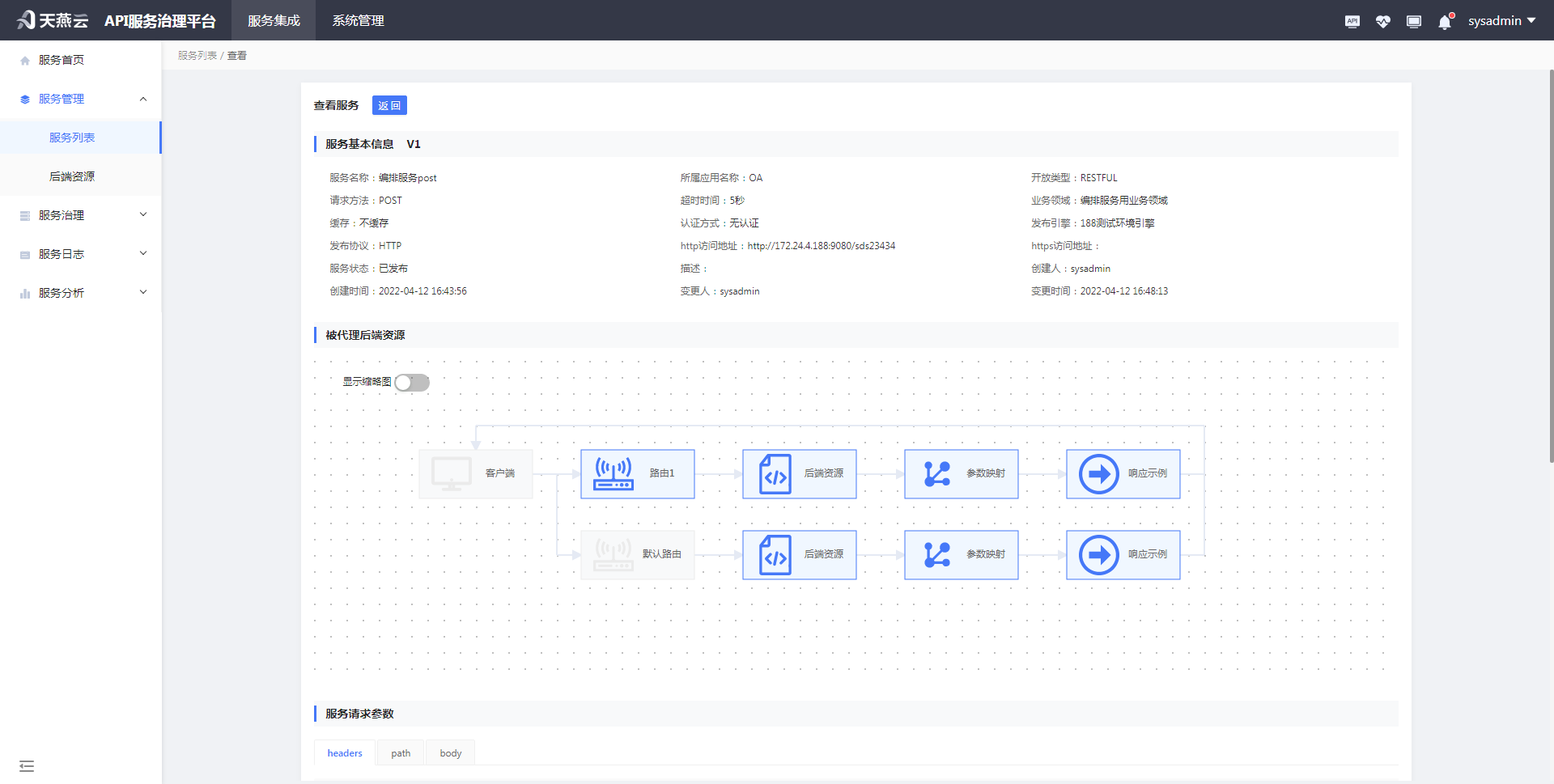Switch to the 系统管理 top menu
Image resolution: width=1554 pixels, height=784 pixels.
[357, 20]
